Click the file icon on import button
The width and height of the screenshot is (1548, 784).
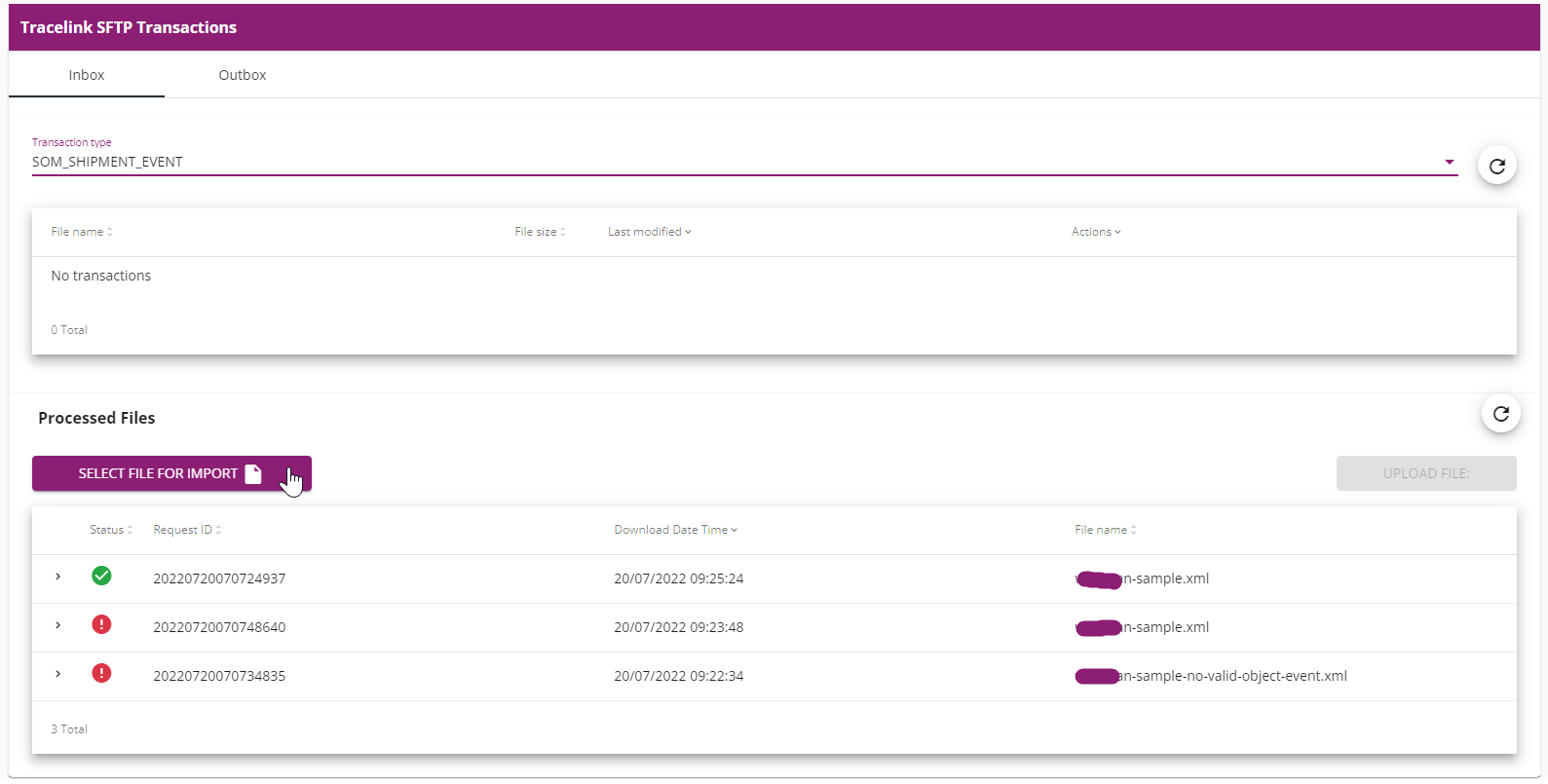coord(253,473)
